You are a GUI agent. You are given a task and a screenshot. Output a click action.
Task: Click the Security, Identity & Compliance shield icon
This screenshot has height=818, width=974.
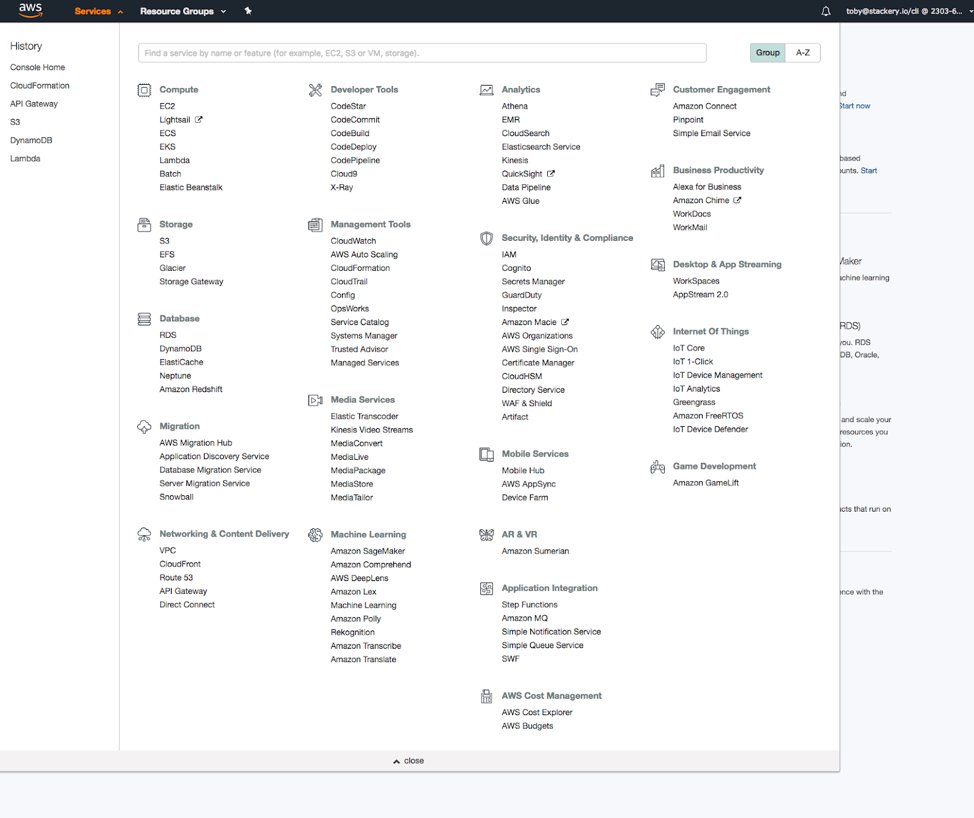point(486,238)
